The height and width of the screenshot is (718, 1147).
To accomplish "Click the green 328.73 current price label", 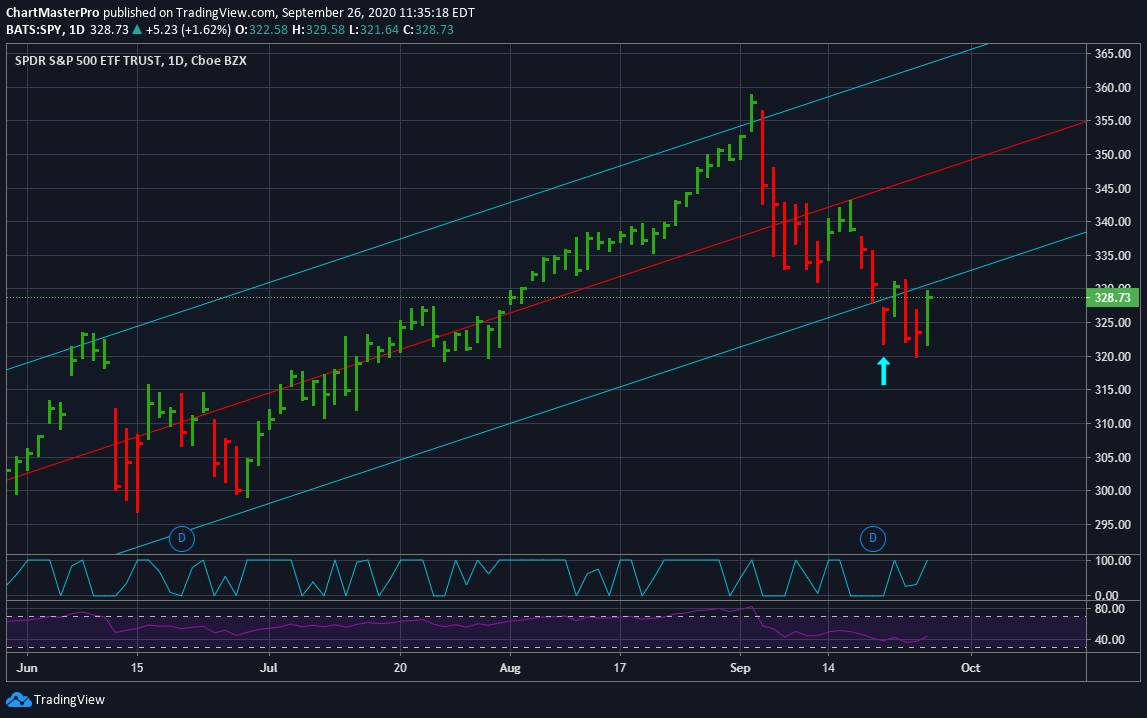I will 1112,298.
